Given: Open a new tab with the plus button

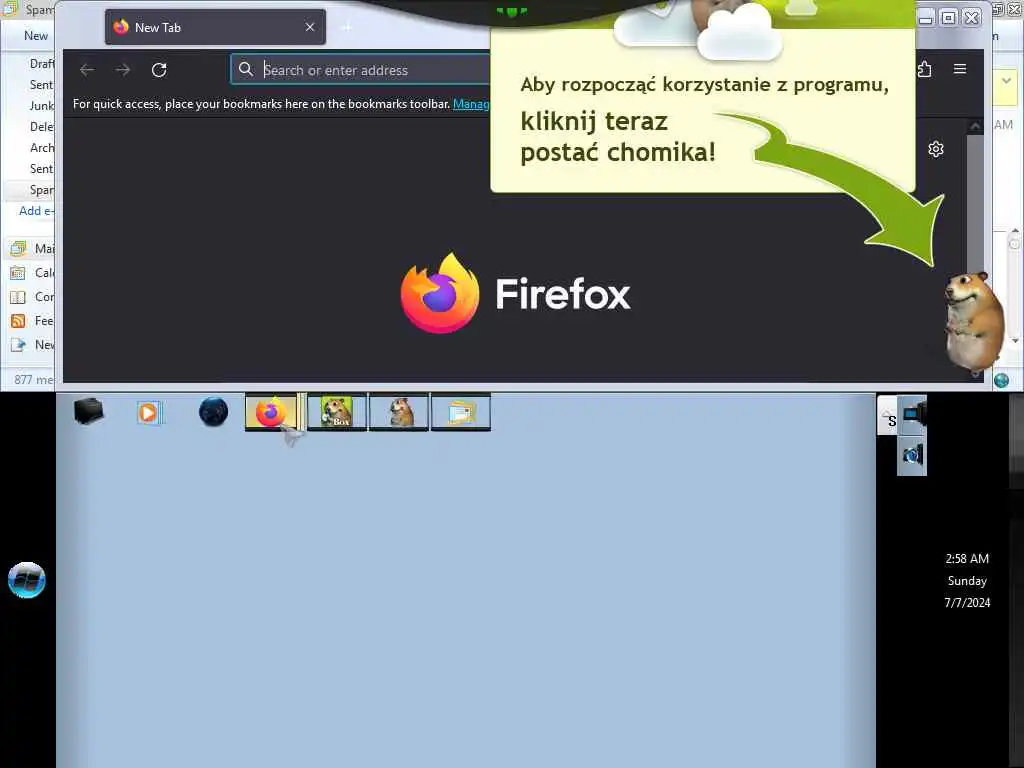Looking at the screenshot, I should [x=346, y=27].
